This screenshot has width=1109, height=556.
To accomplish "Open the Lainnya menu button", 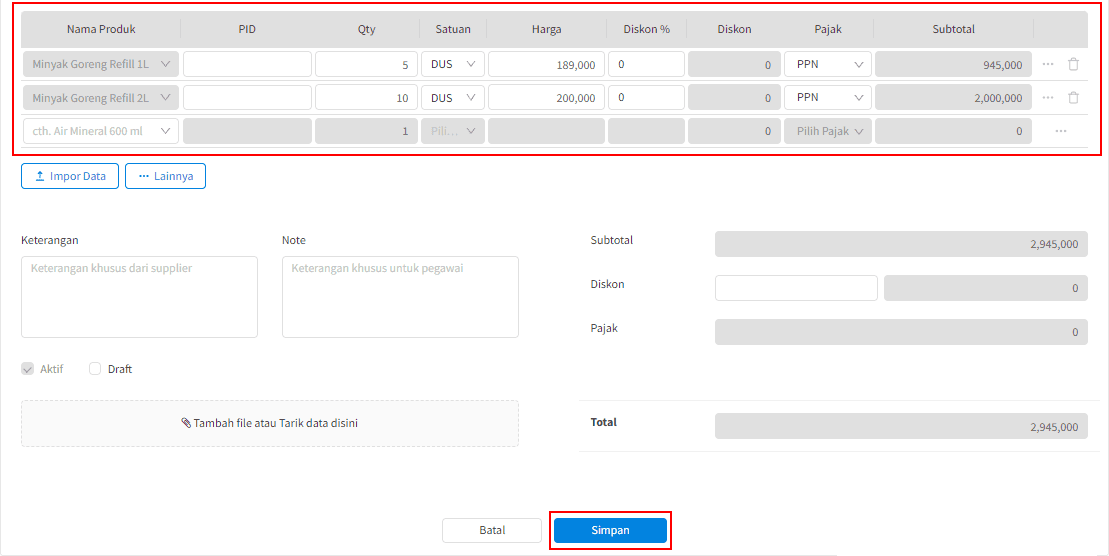I will tap(165, 176).
